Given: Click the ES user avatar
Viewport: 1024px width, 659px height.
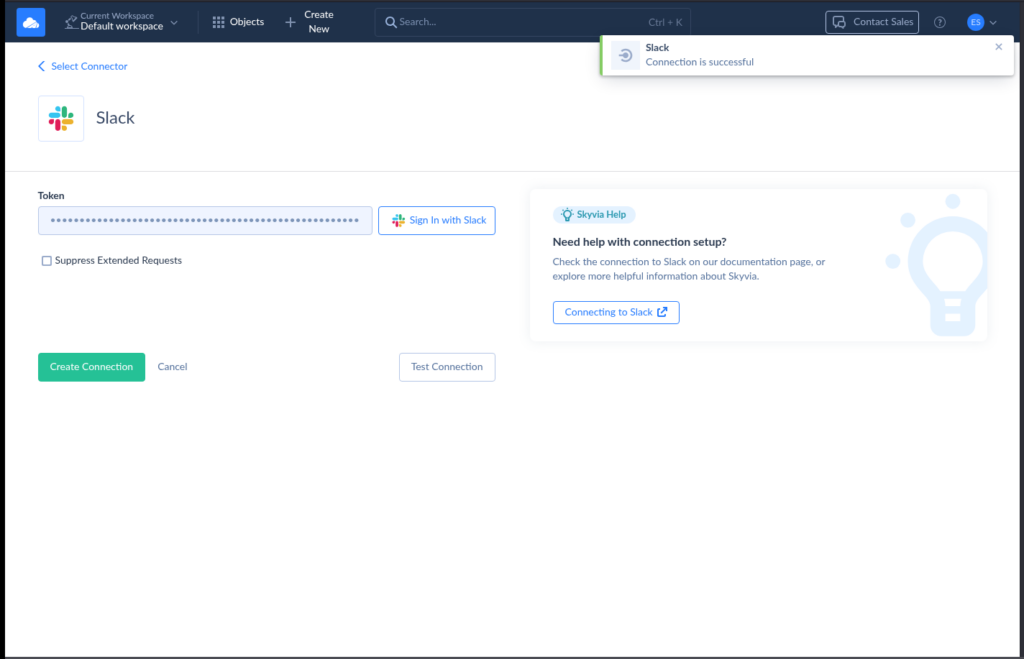Looking at the screenshot, I should click(x=975, y=22).
